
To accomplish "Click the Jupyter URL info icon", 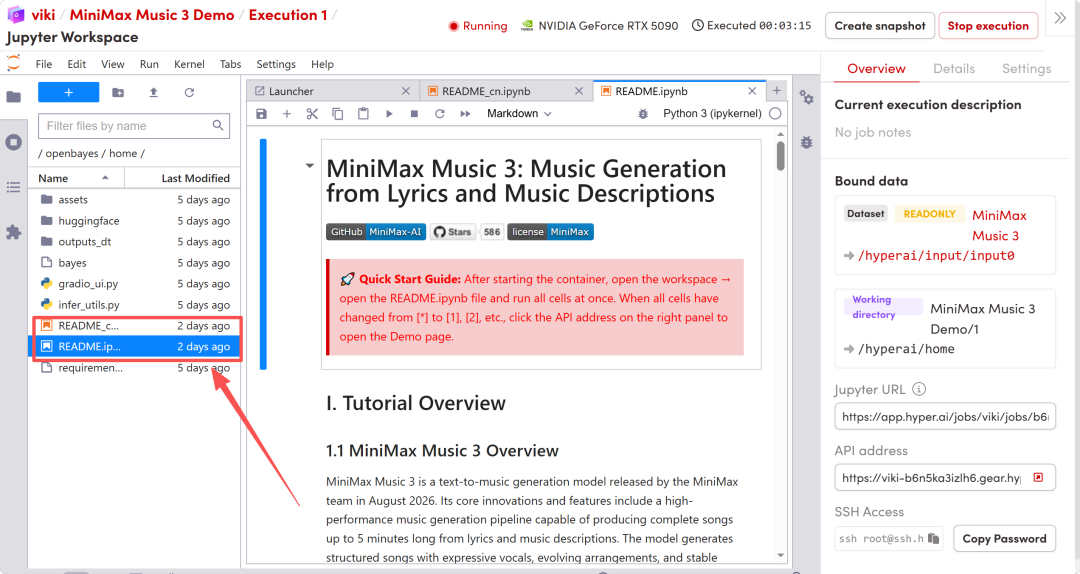I will click(919, 389).
